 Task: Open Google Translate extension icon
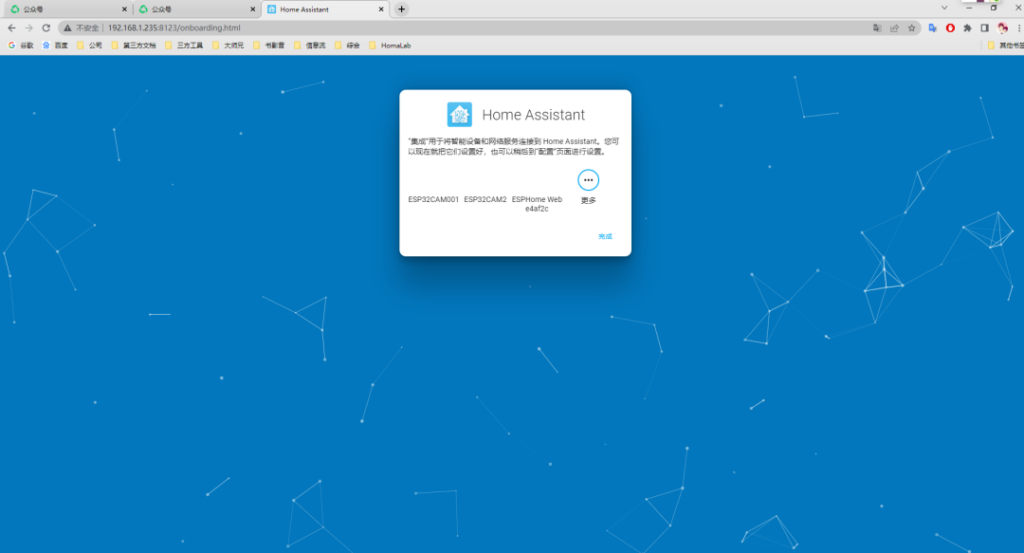coord(933,27)
